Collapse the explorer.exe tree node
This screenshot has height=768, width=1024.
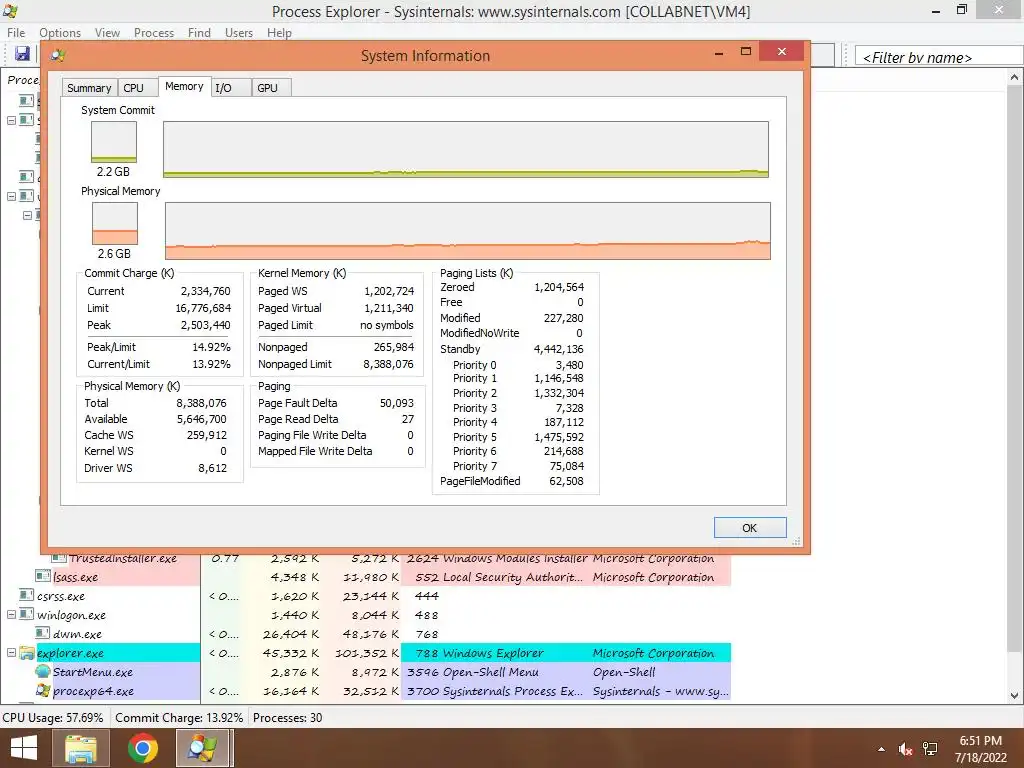tap(11, 652)
